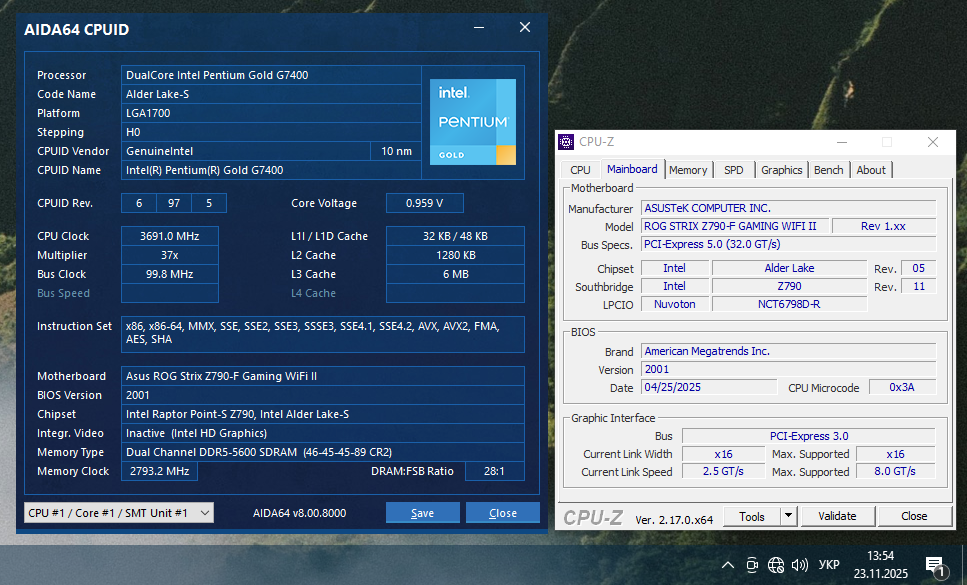This screenshot has width=967, height=585.
Task: Open the notification center icon
Action: coord(934,565)
